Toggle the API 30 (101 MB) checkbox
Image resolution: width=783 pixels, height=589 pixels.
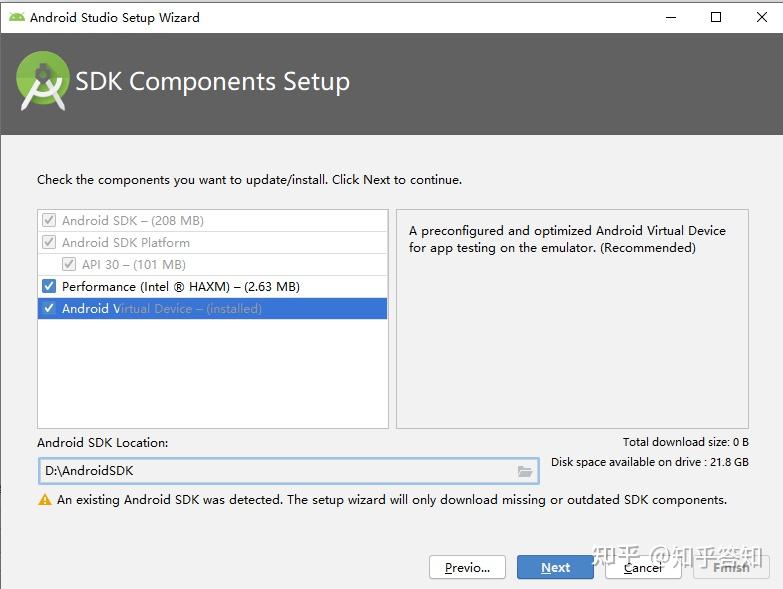pos(69,265)
